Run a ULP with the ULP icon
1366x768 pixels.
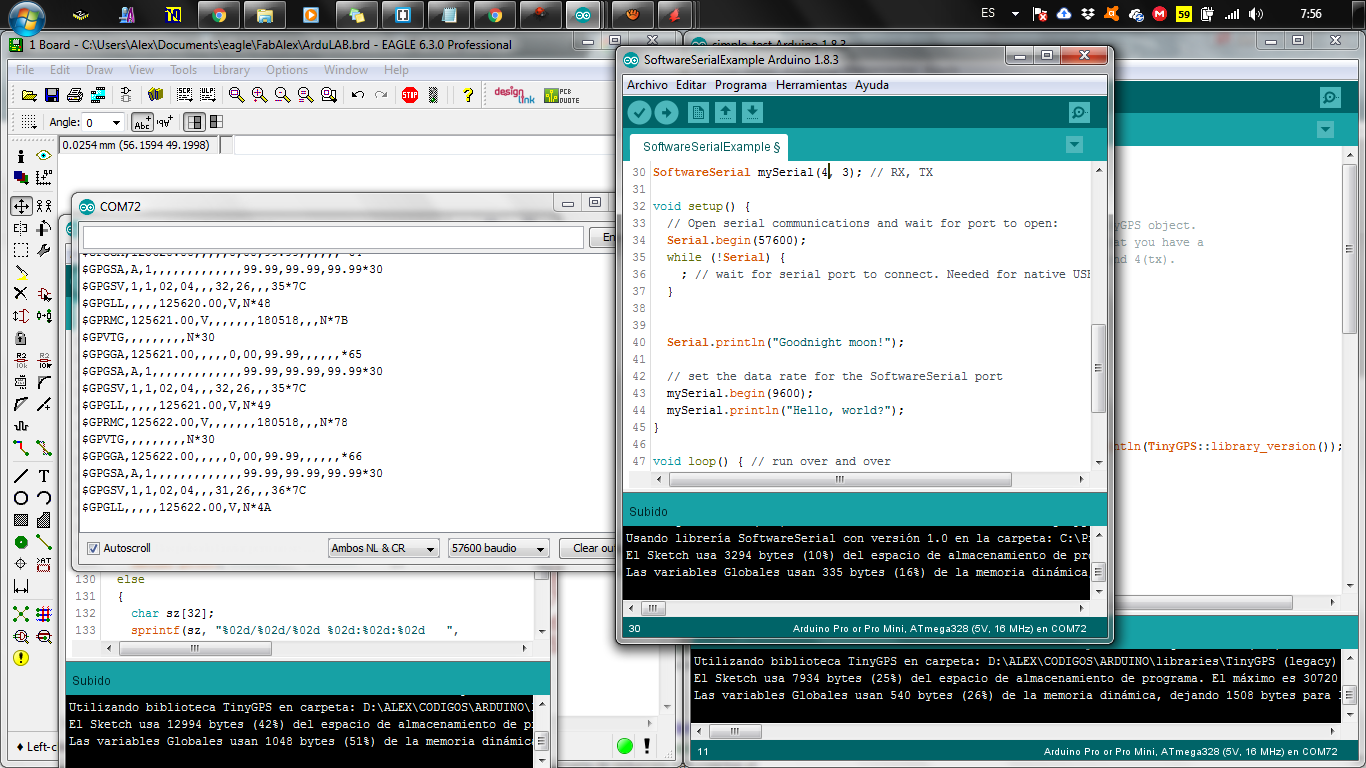coord(207,95)
